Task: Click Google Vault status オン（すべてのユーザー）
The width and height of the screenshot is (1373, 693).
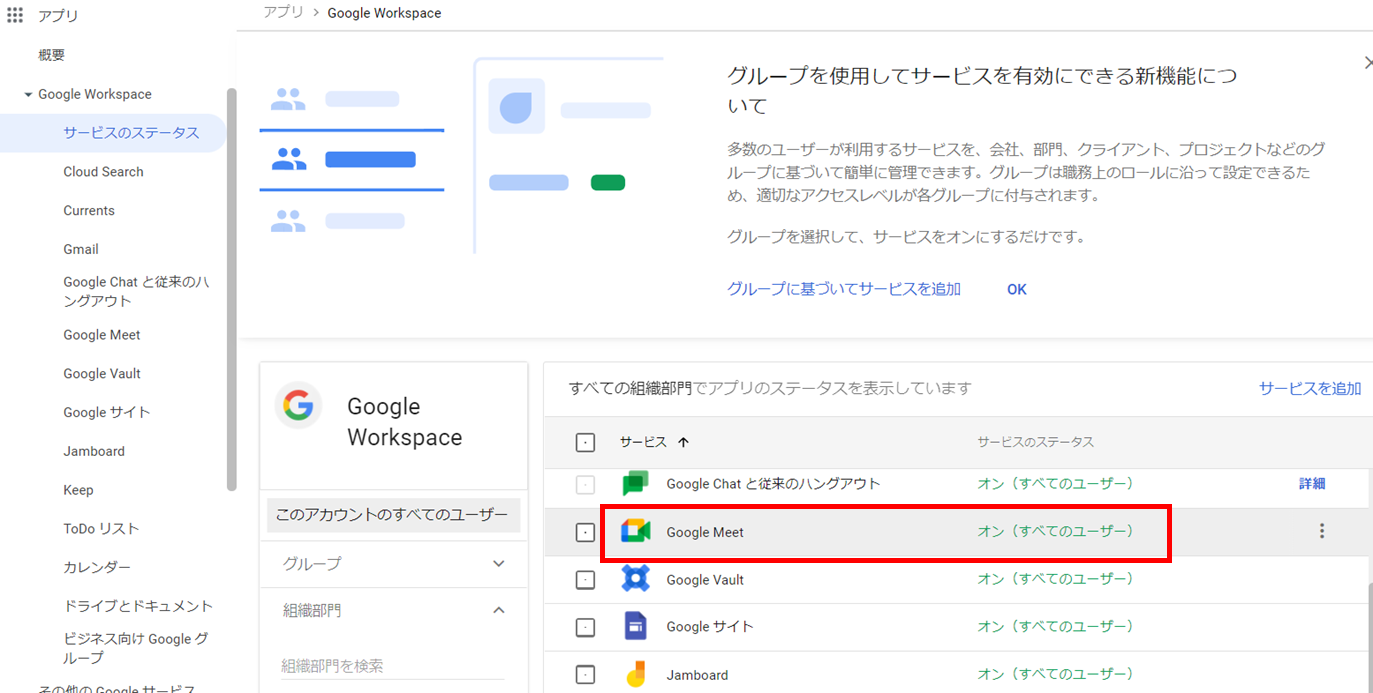Action: [x=1059, y=579]
